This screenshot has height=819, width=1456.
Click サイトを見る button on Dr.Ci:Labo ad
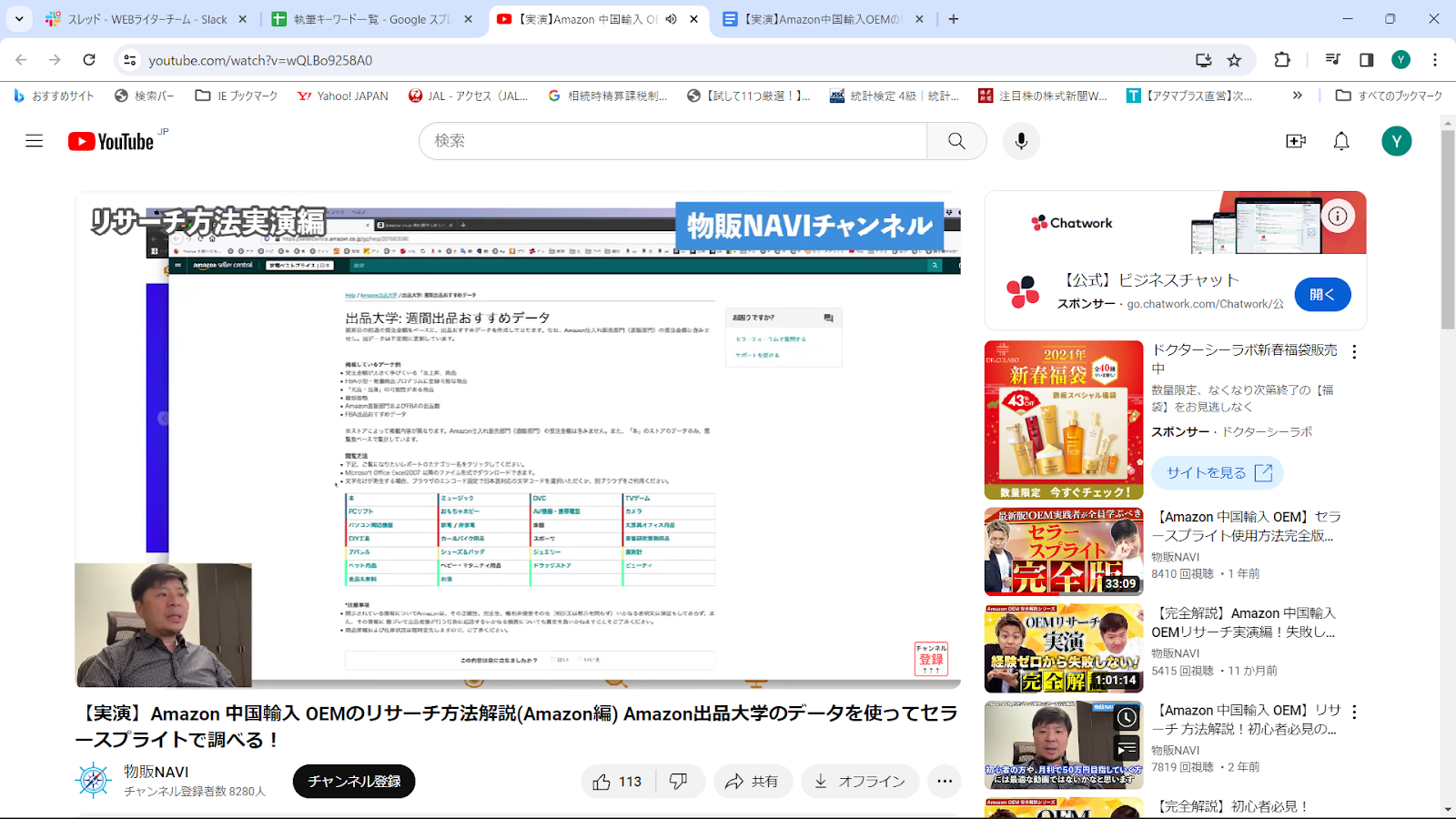point(1218,473)
